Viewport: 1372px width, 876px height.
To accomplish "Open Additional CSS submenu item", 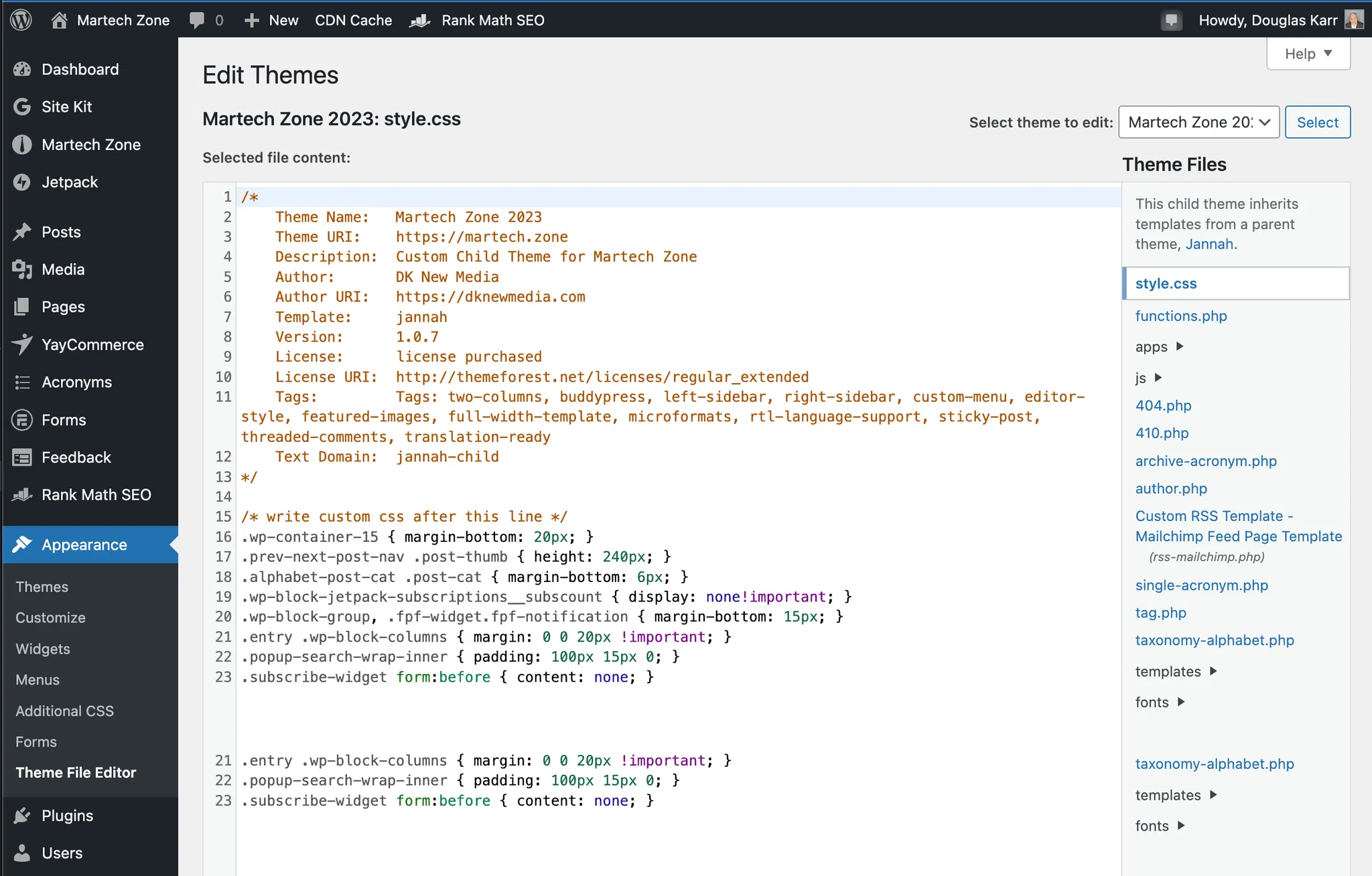I will coord(64,711).
